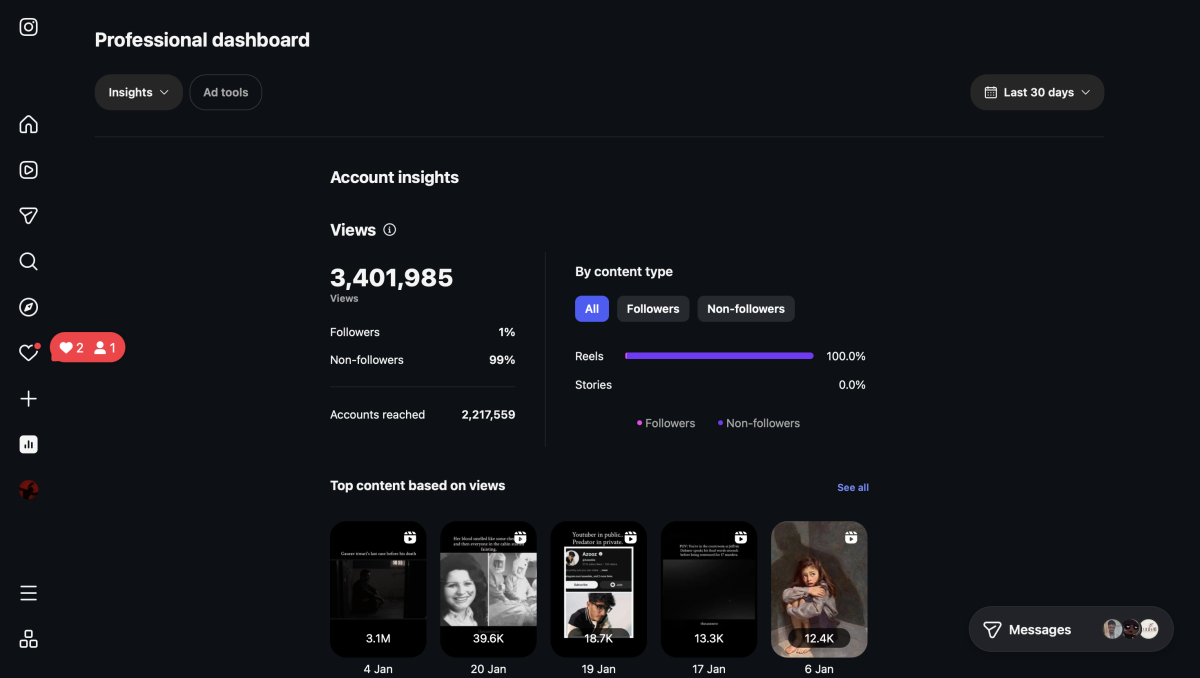Screen dimensions: 1200x678
Task: Open the Last 30 days date range
Action: [1037, 92]
